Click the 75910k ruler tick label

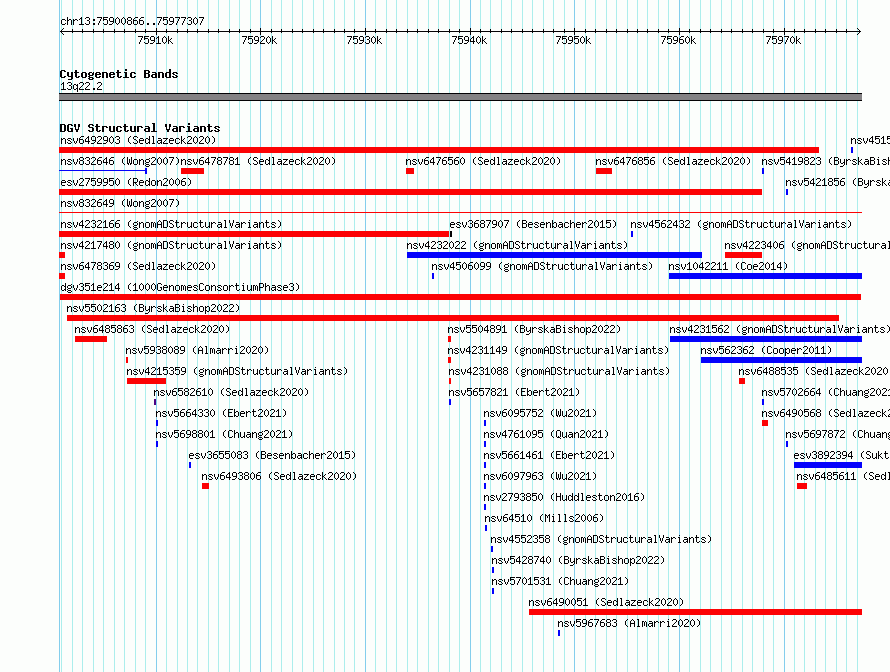click(155, 40)
